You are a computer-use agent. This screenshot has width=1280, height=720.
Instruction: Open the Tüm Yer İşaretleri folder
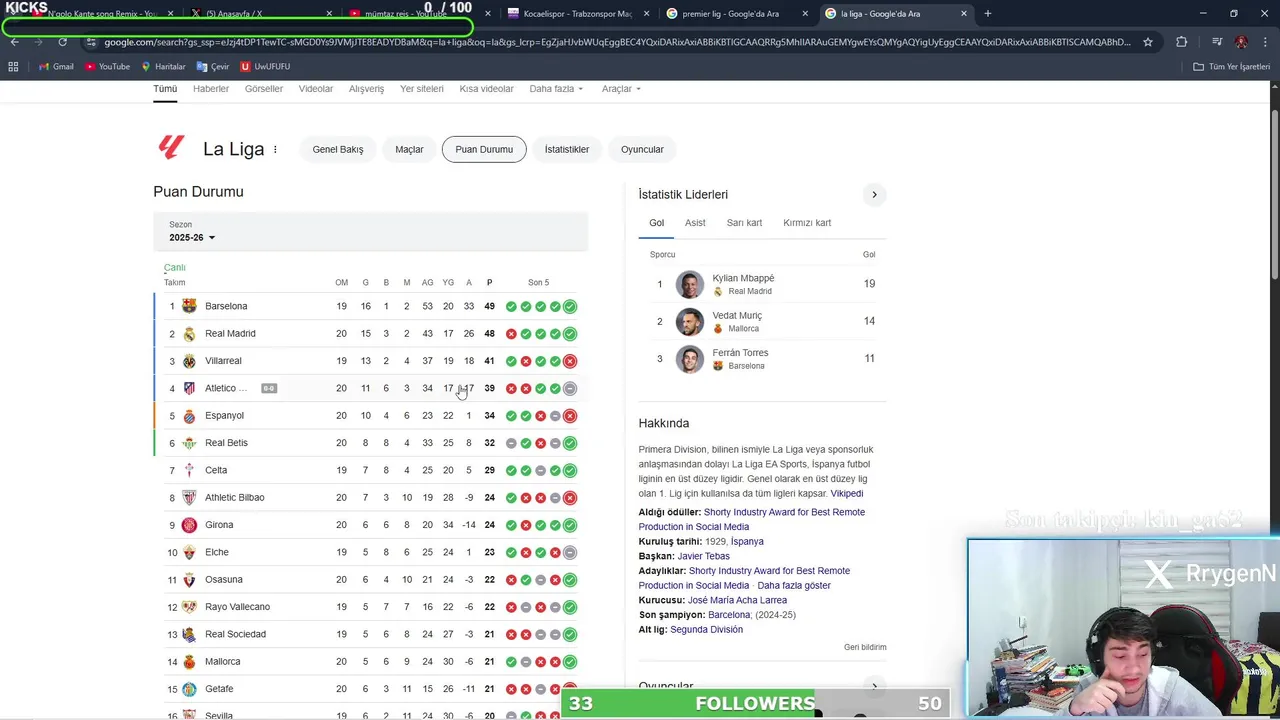pos(1232,66)
